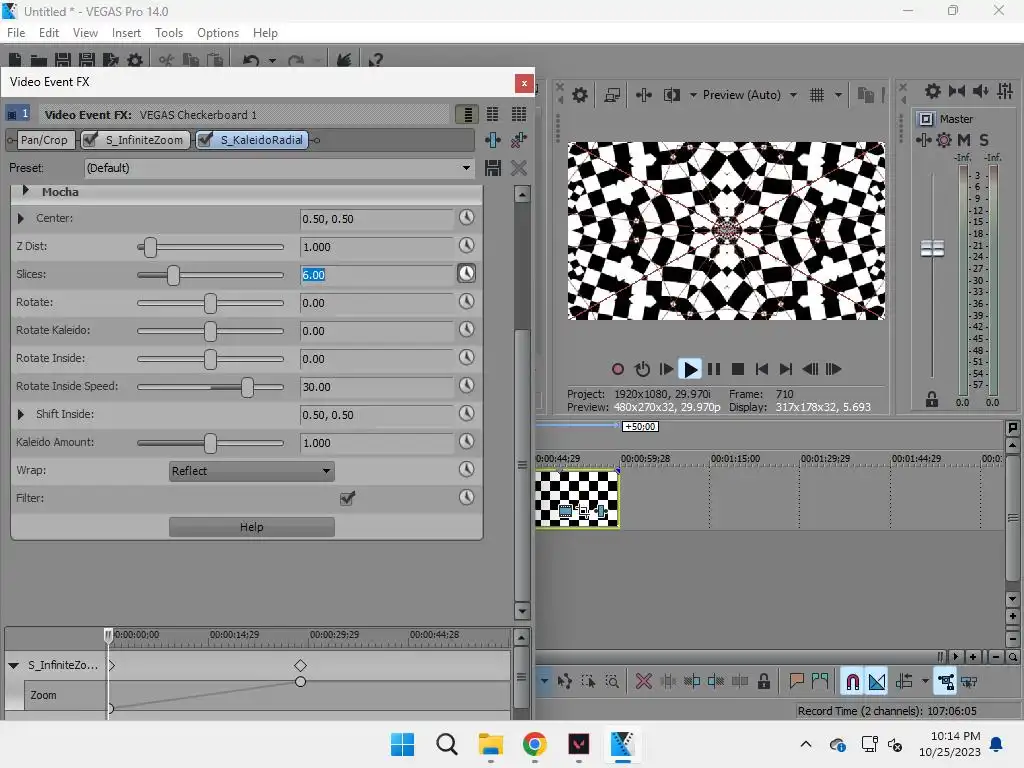Image resolution: width=1024 pixels, height=768 pixels.
Task: Select the Pan/Crop chain button
Action: (x=44, y=140)
